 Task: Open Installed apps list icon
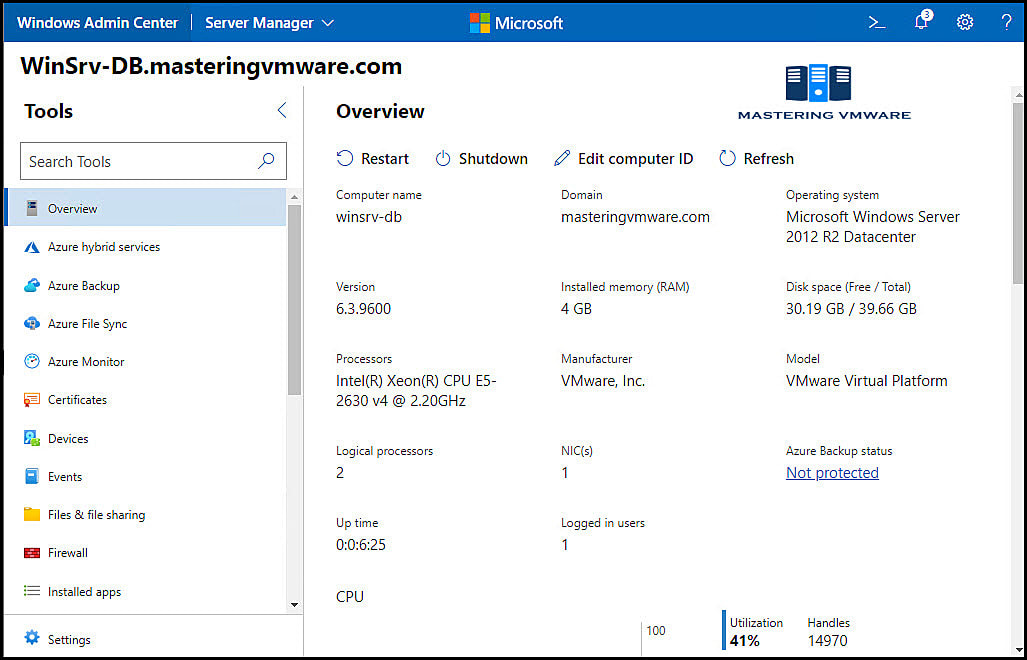[31, 591]
